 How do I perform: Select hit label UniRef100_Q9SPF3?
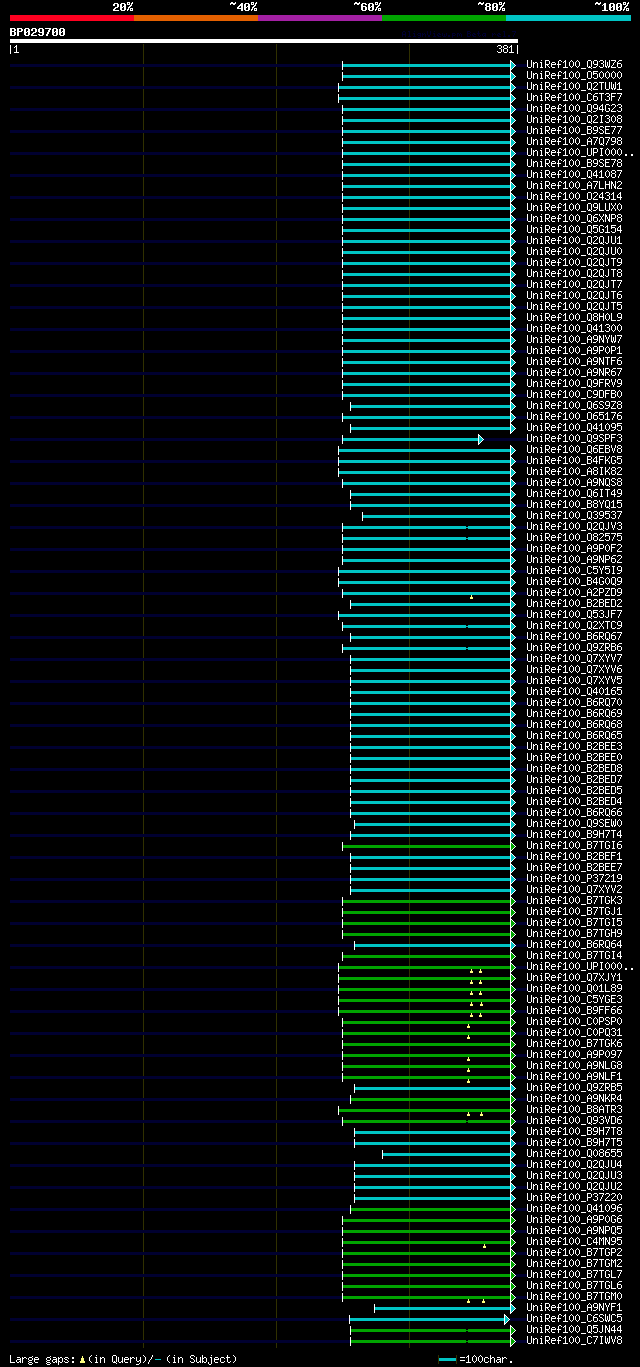pos(574,438)
